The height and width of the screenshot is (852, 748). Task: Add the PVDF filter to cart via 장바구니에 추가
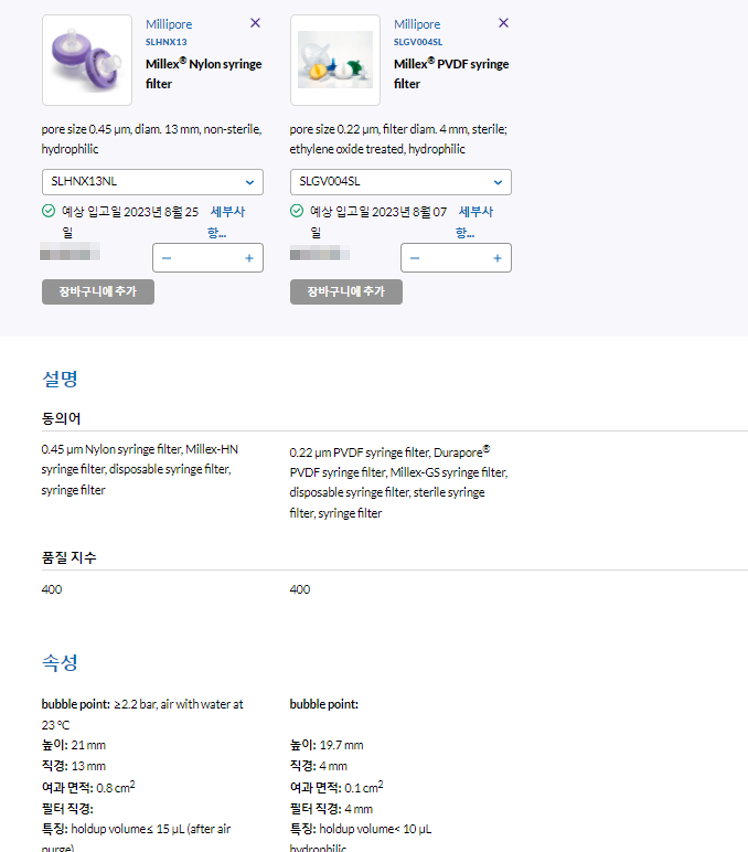pyautogui.click(x=344, y=292)
